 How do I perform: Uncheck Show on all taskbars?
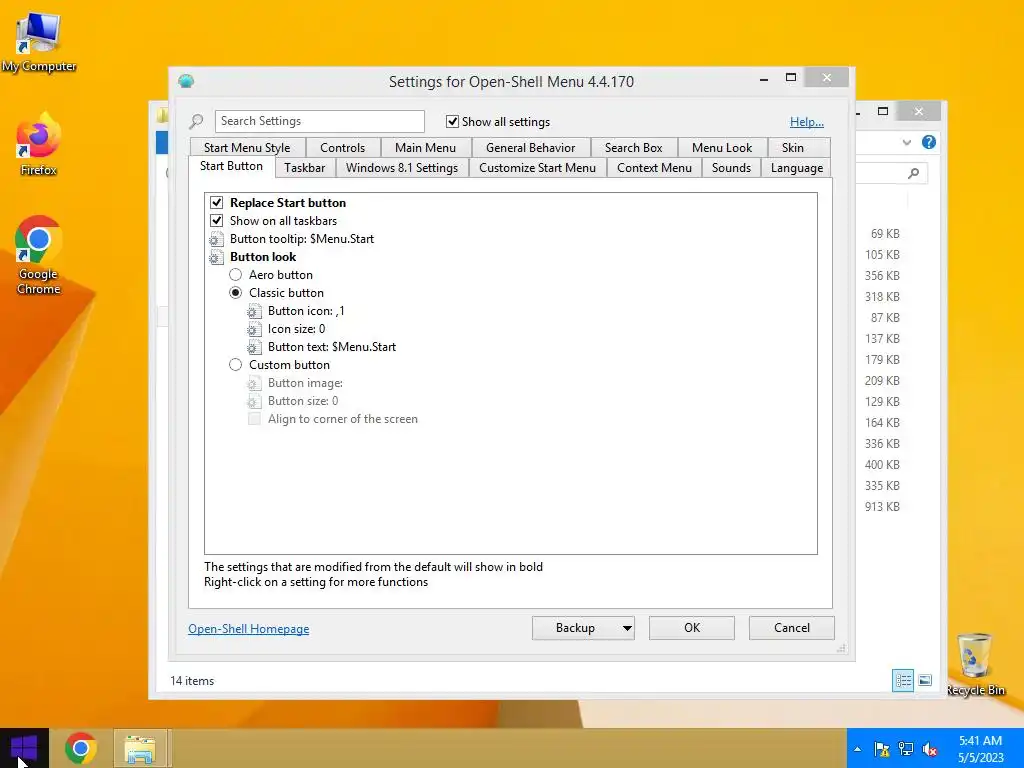coord(217,221)
